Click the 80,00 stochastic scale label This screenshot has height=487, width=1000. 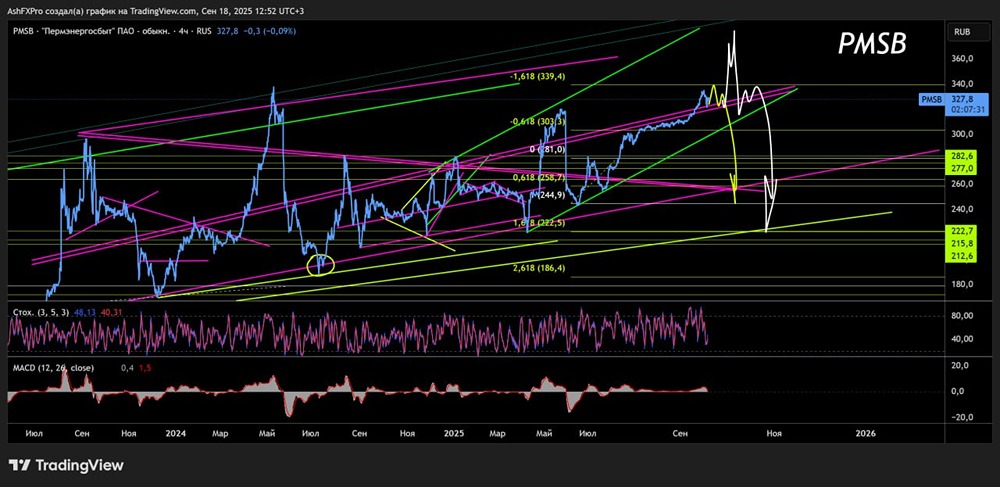(x=962, y=315)
